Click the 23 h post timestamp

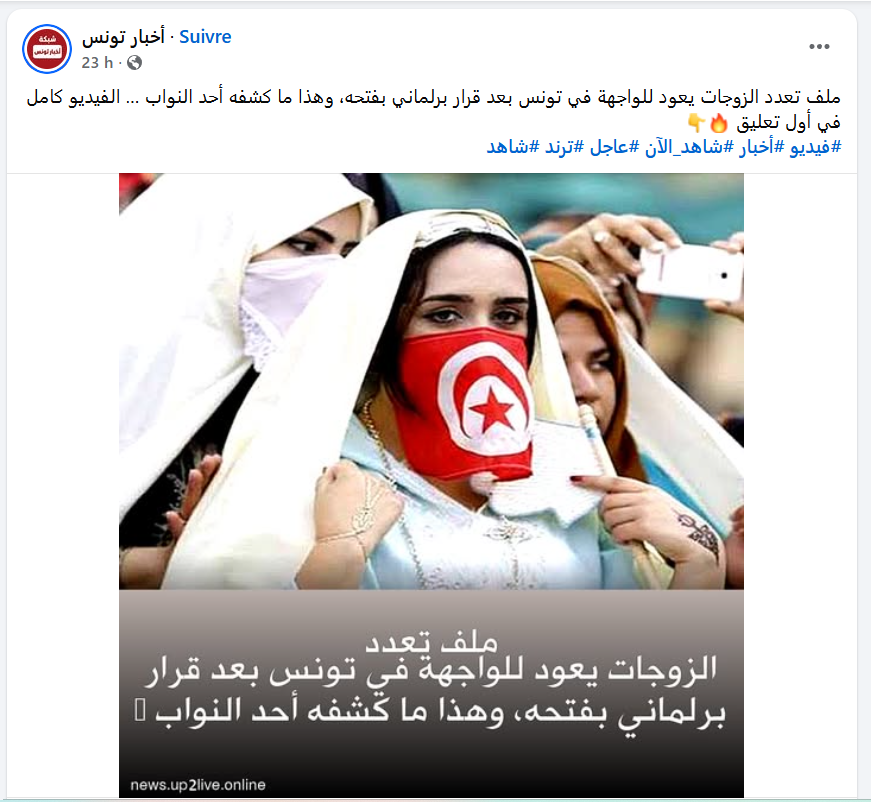(x=97, y=63)
